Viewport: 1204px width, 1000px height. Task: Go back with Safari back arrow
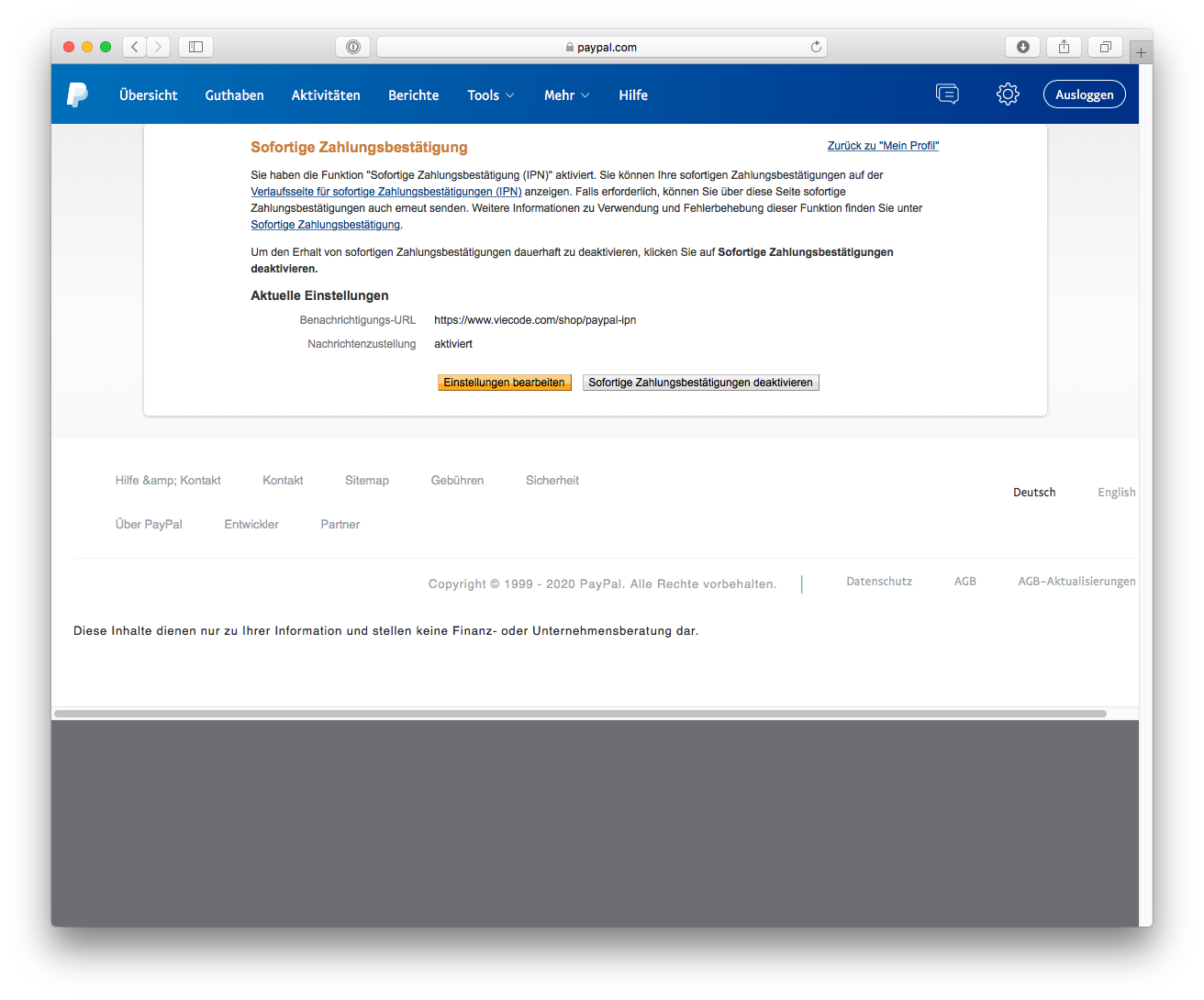135,47
